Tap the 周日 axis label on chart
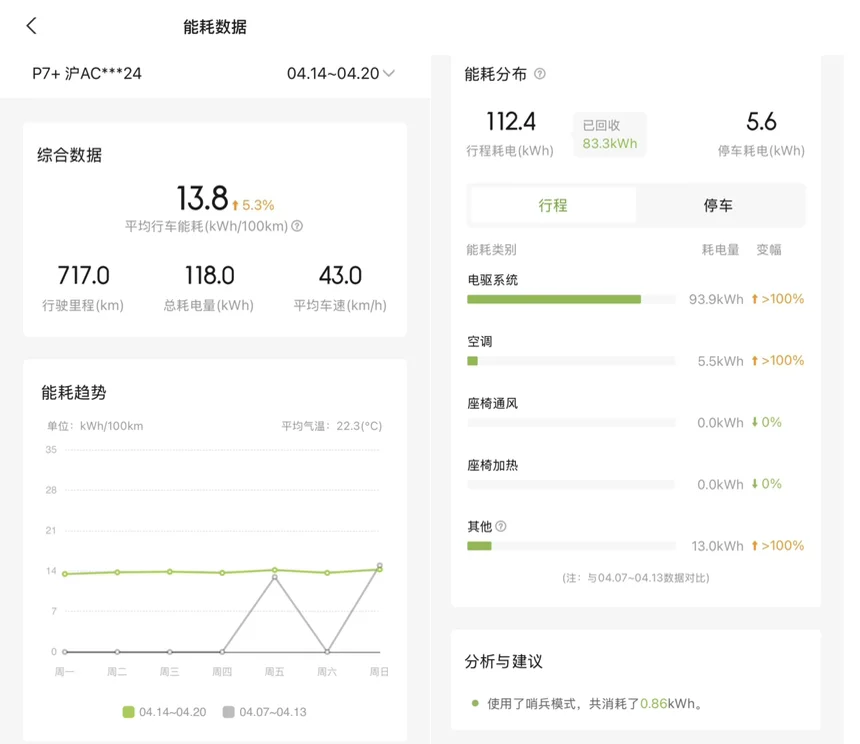 coord(379,672)
